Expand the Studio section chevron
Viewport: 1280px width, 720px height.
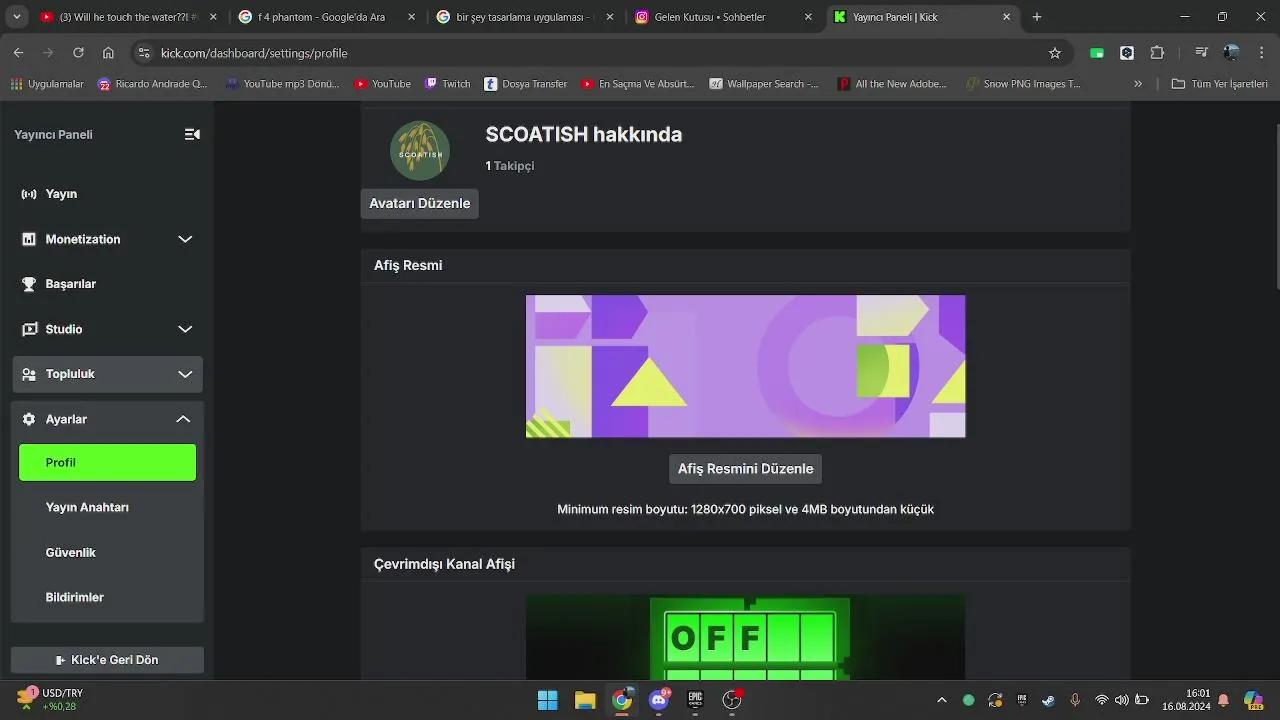click(x=185, y=329)
